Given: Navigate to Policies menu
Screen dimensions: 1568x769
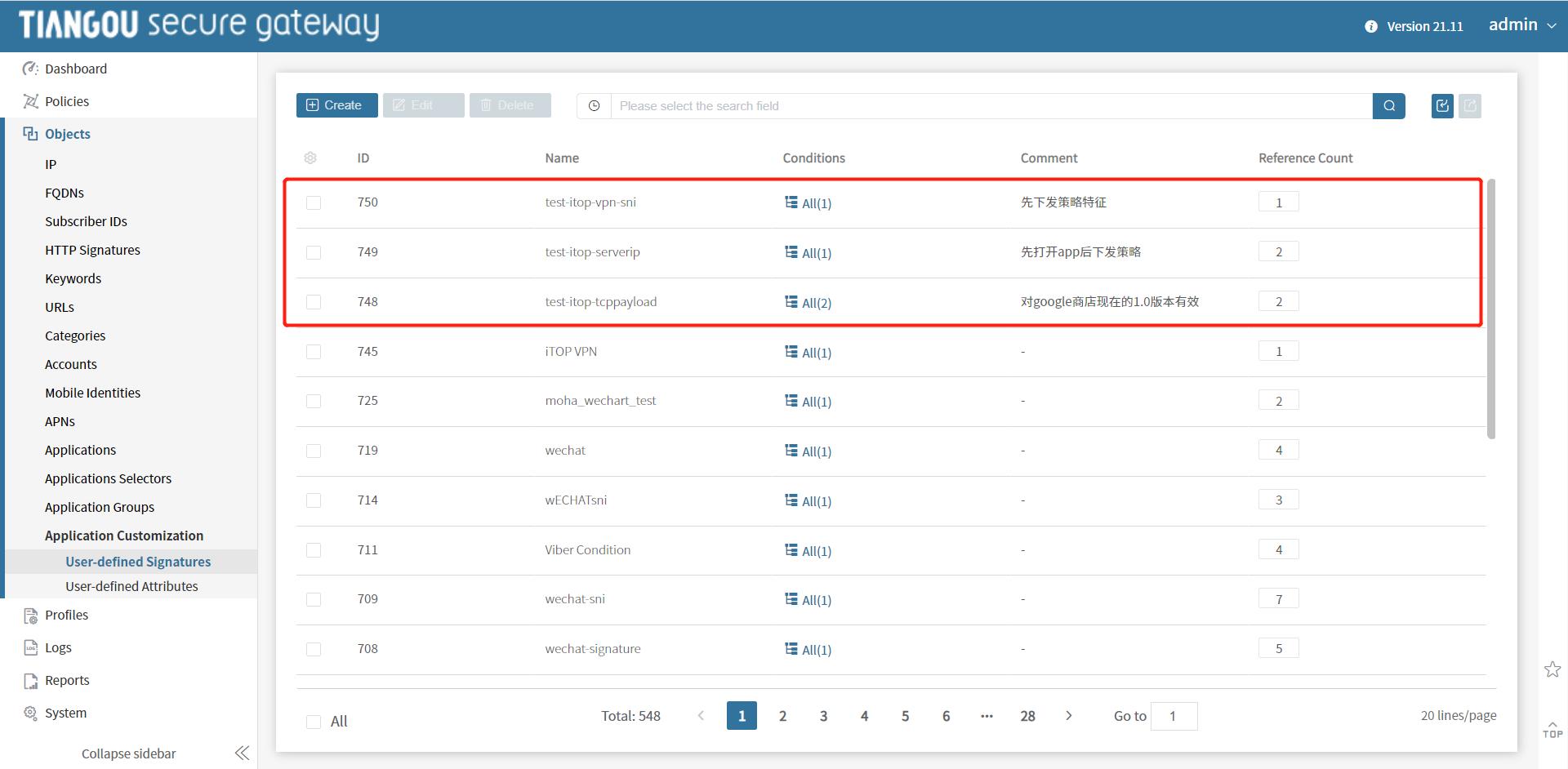Looking at the screenshot, I should point(67,101).
